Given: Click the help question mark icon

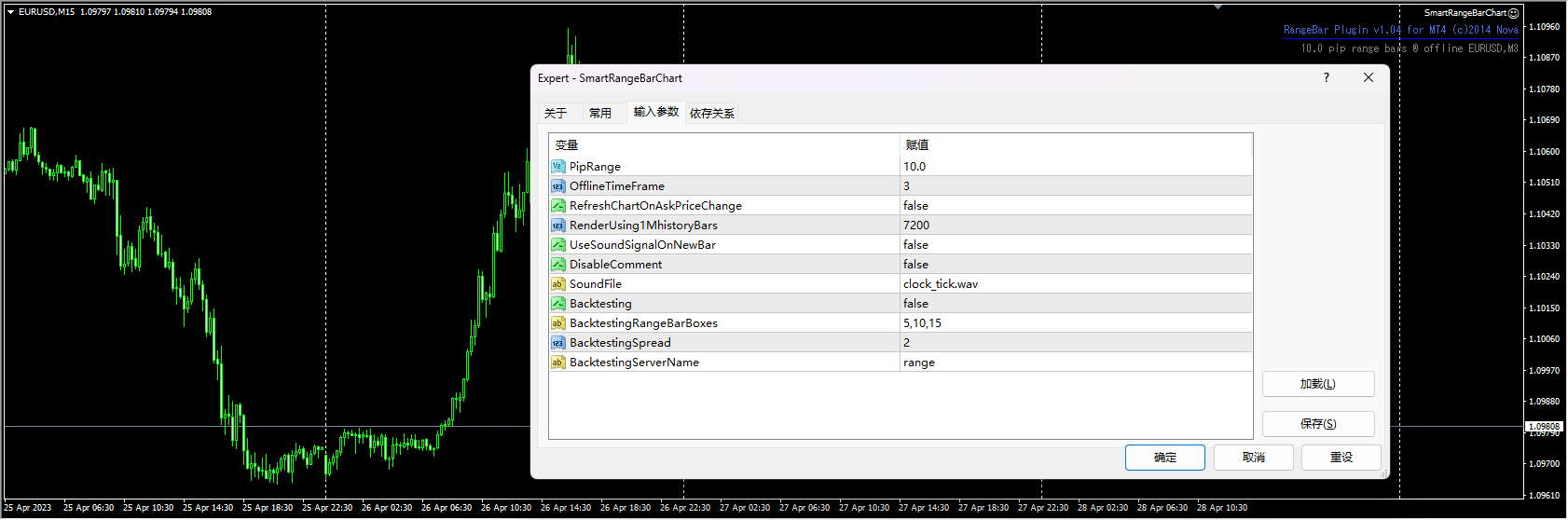Looking at the screenshot, I should tap(1326, 78).
